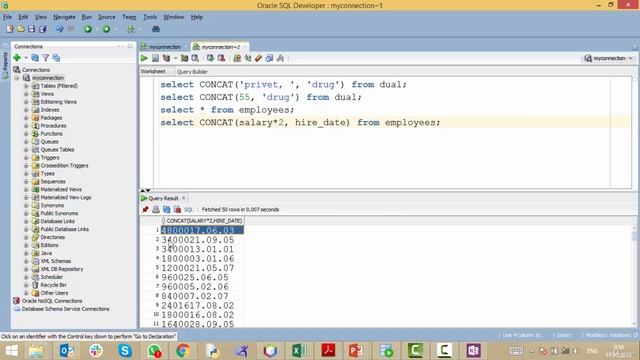The width and height of the screenshot is (640, 360).
Task: Select Oracle NoSQL Connections item
Action: [x=52, y=301]
